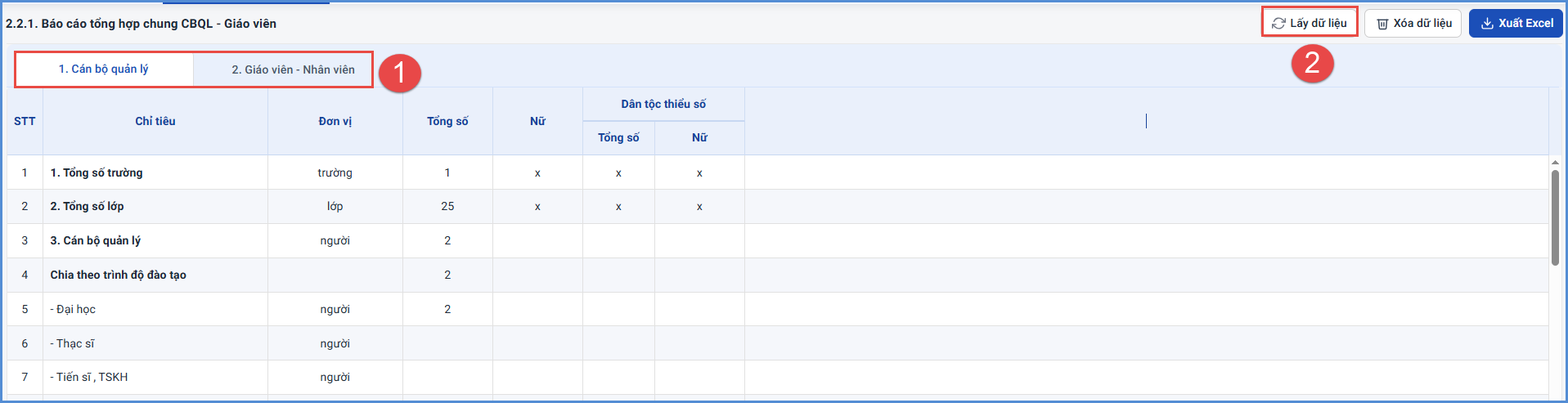
Task: Select the Đại học row's Nữ cell
Action: (537, 310)
